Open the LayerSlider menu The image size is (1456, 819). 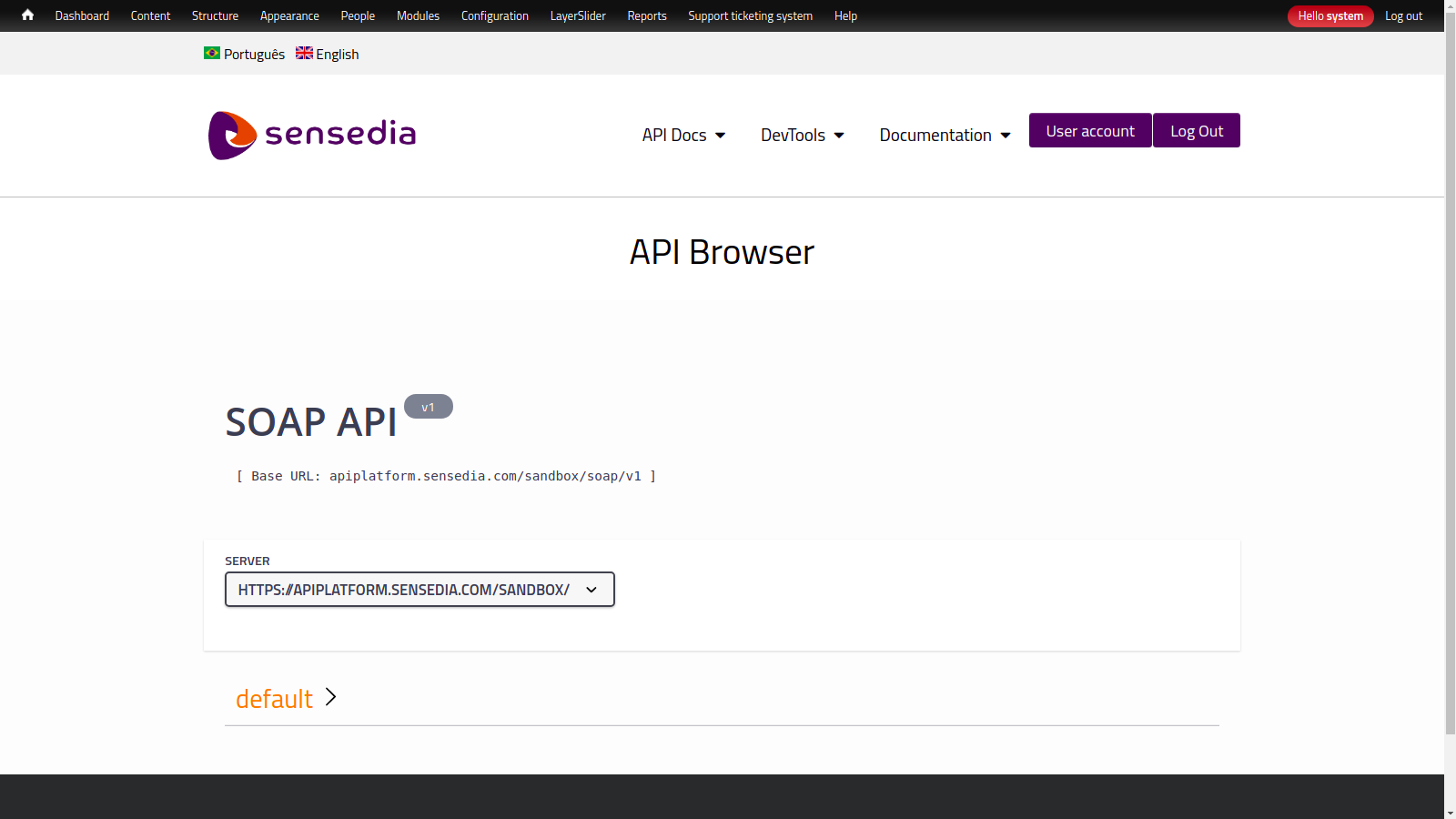577,15
